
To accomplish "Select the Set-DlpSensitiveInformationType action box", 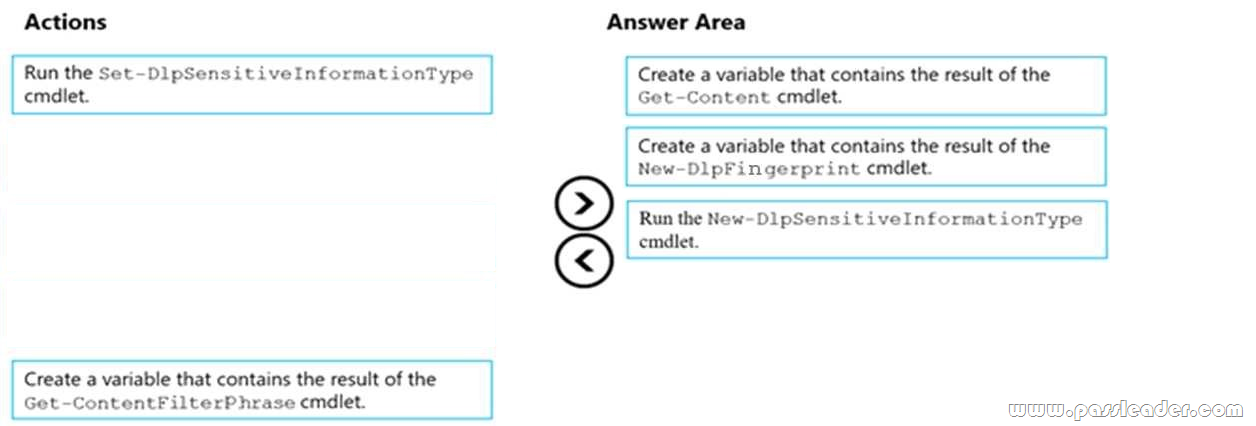I will point(252,85).
